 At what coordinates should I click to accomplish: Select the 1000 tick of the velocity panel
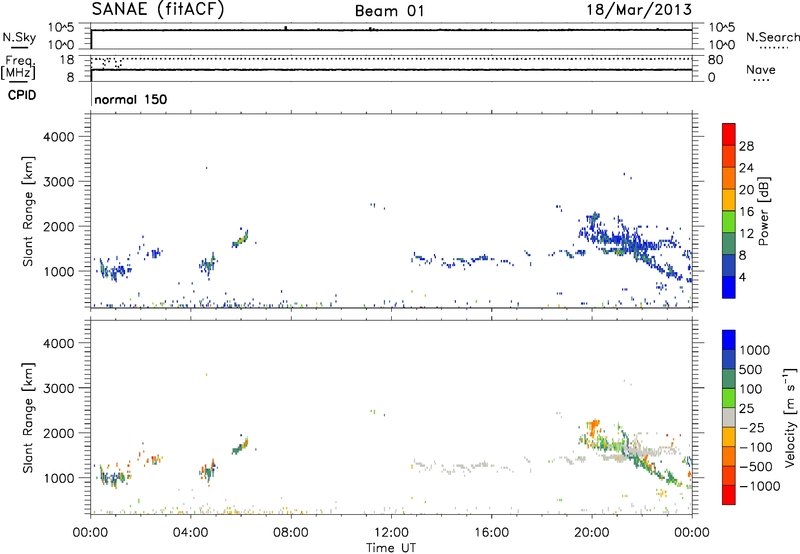point(59,478)
